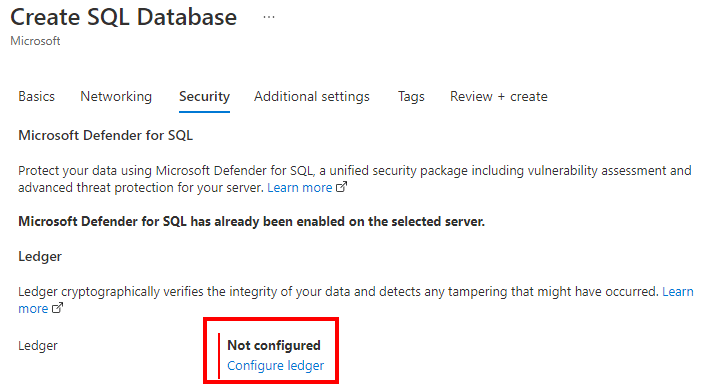Click the Protect your data description paragraph
Screen dimensions: 713x388
click(x=355, y=179)
